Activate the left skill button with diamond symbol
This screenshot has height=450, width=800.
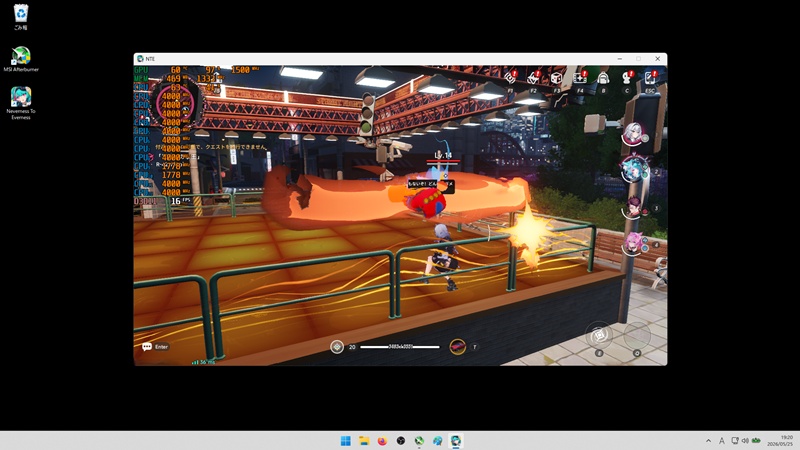599,335
